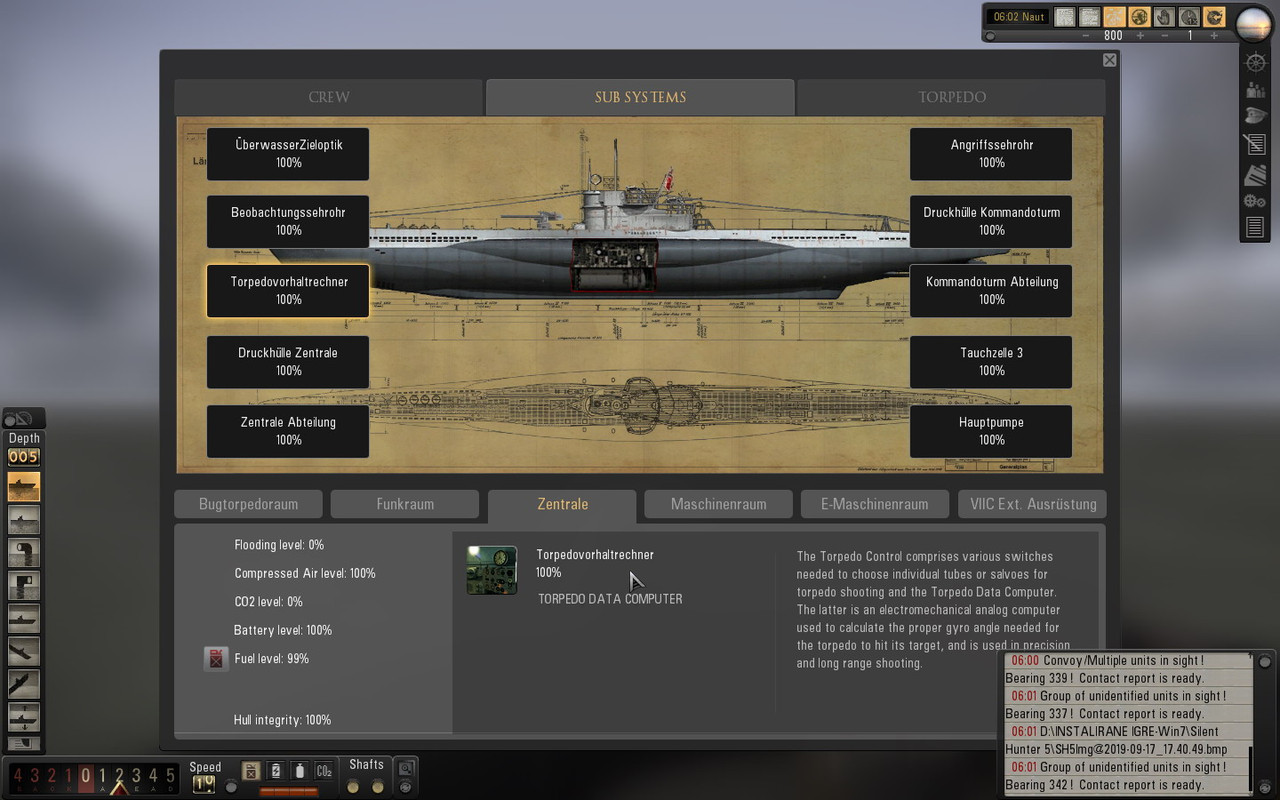Select the Beobachtungssehrohr system
The width and height of the screenshot is (1280, 800).
click(288, 221)
